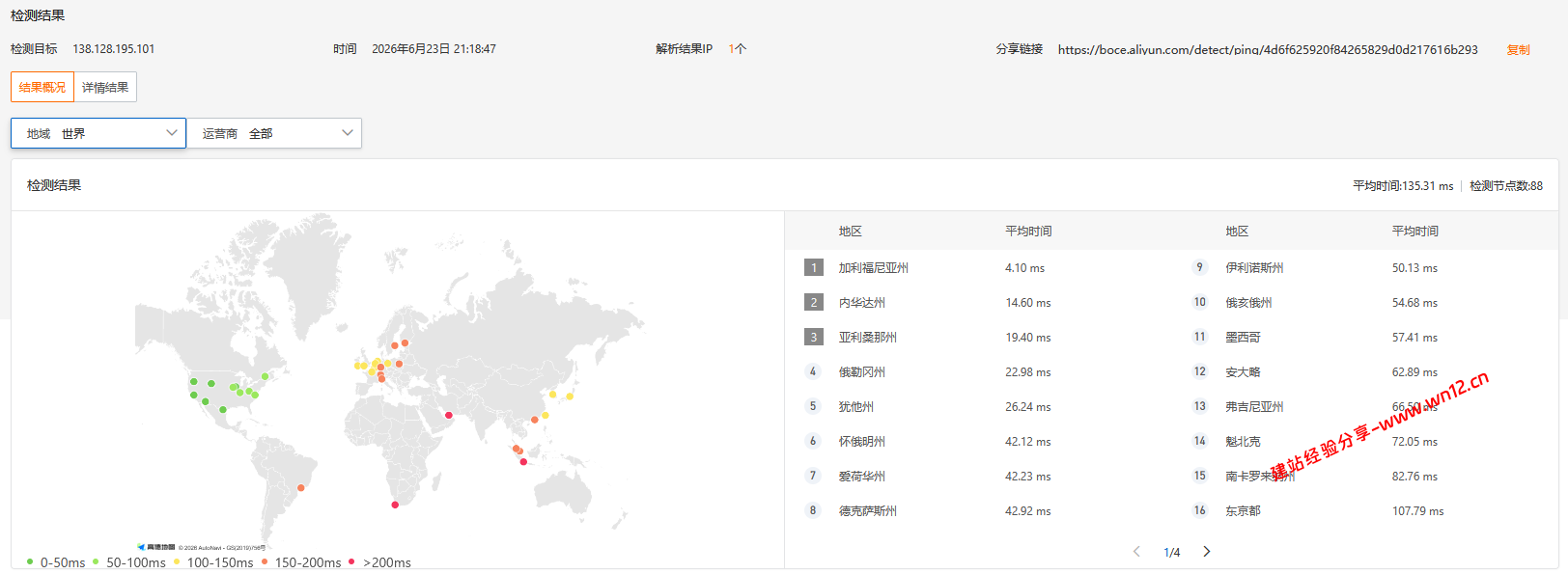Click the 107.79 ms value

coord(1418,511)
